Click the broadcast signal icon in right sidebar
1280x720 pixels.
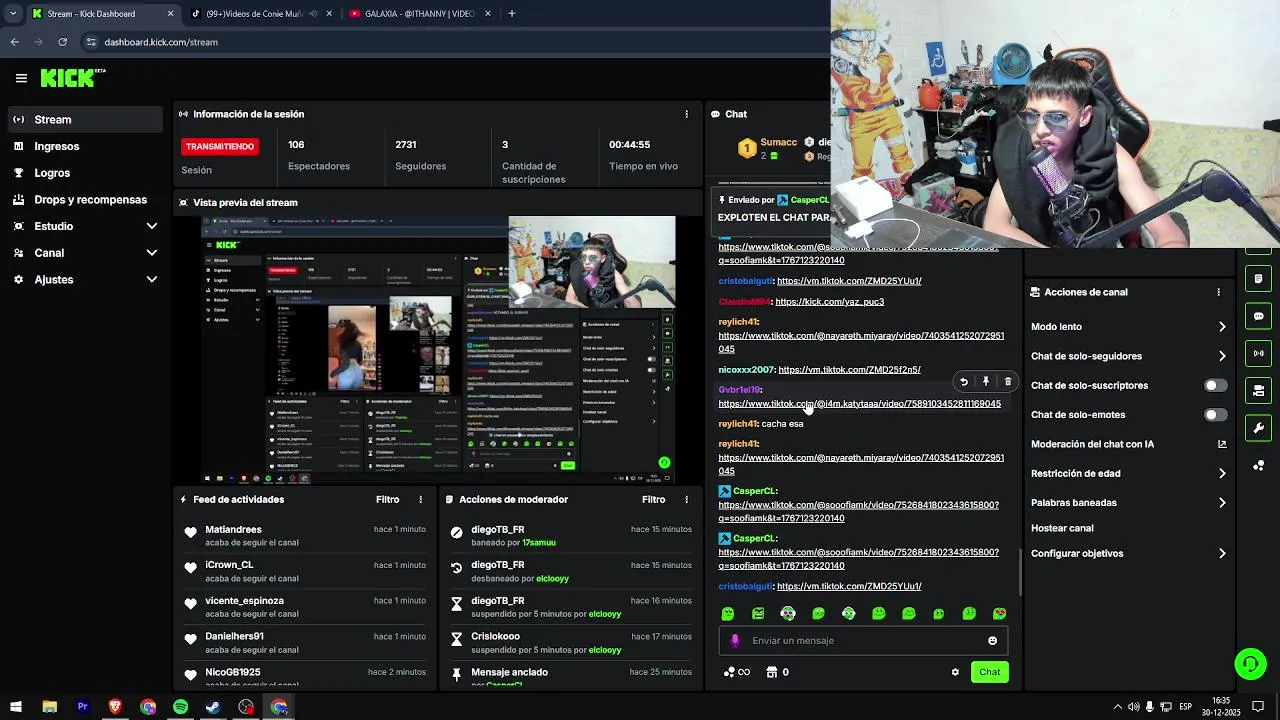click(1258, 353)
